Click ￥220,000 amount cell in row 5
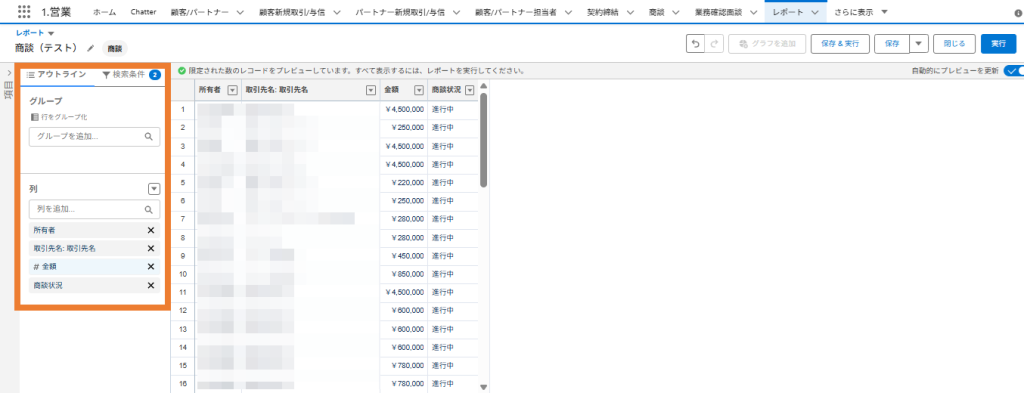1024x393 pixels. [x=404, y=182]
